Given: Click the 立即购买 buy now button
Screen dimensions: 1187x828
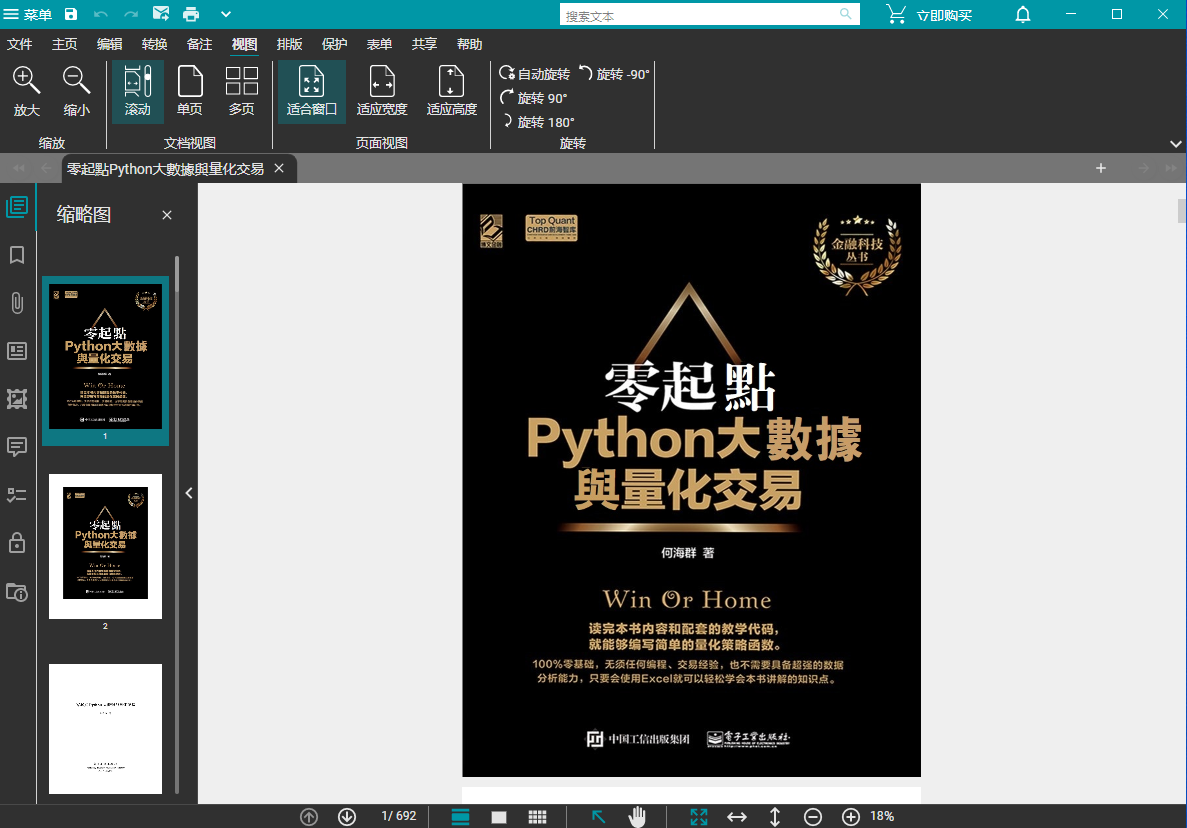Looking at the screenshot, I should point(930,15).
